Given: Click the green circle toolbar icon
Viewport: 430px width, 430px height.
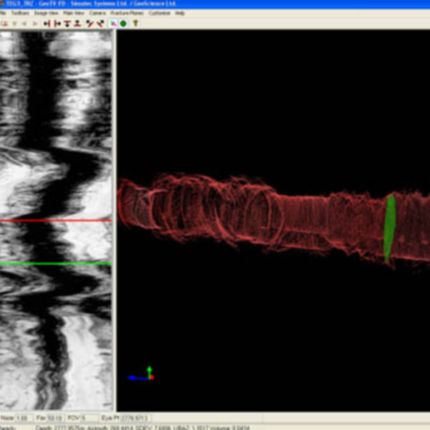Looking at the screenshot, I should point(123,23).
